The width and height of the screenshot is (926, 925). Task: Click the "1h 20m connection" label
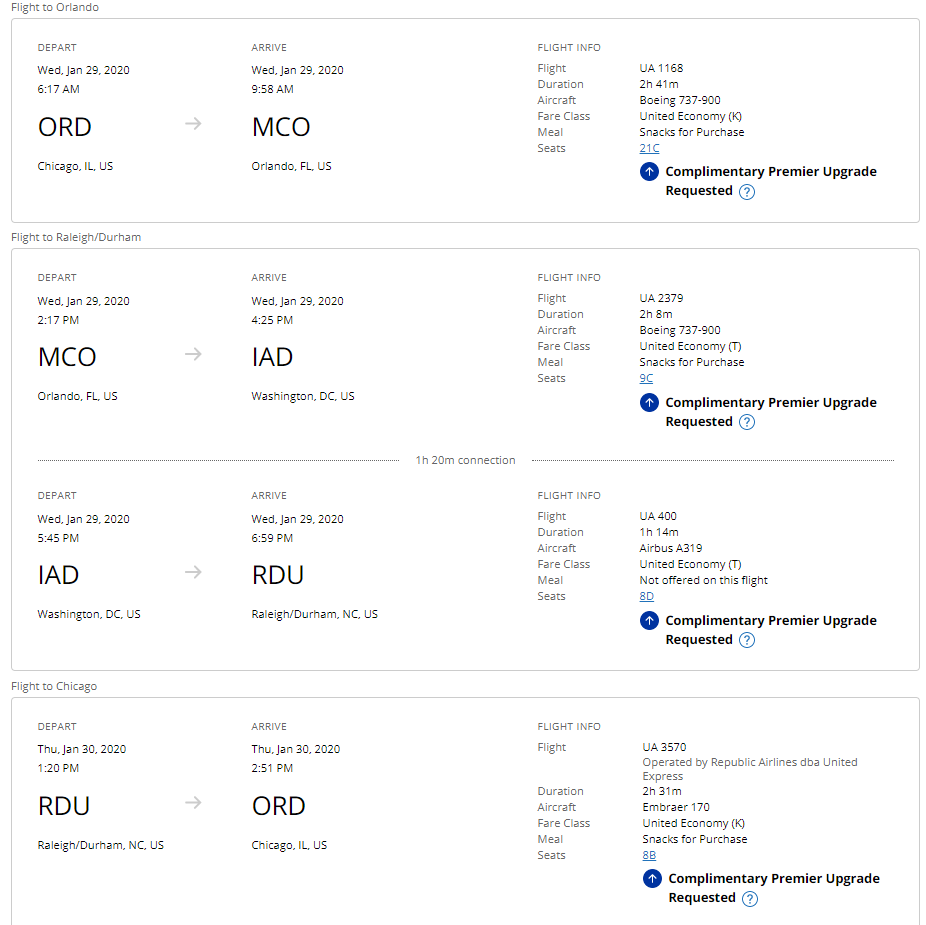(x=465, y=461)
